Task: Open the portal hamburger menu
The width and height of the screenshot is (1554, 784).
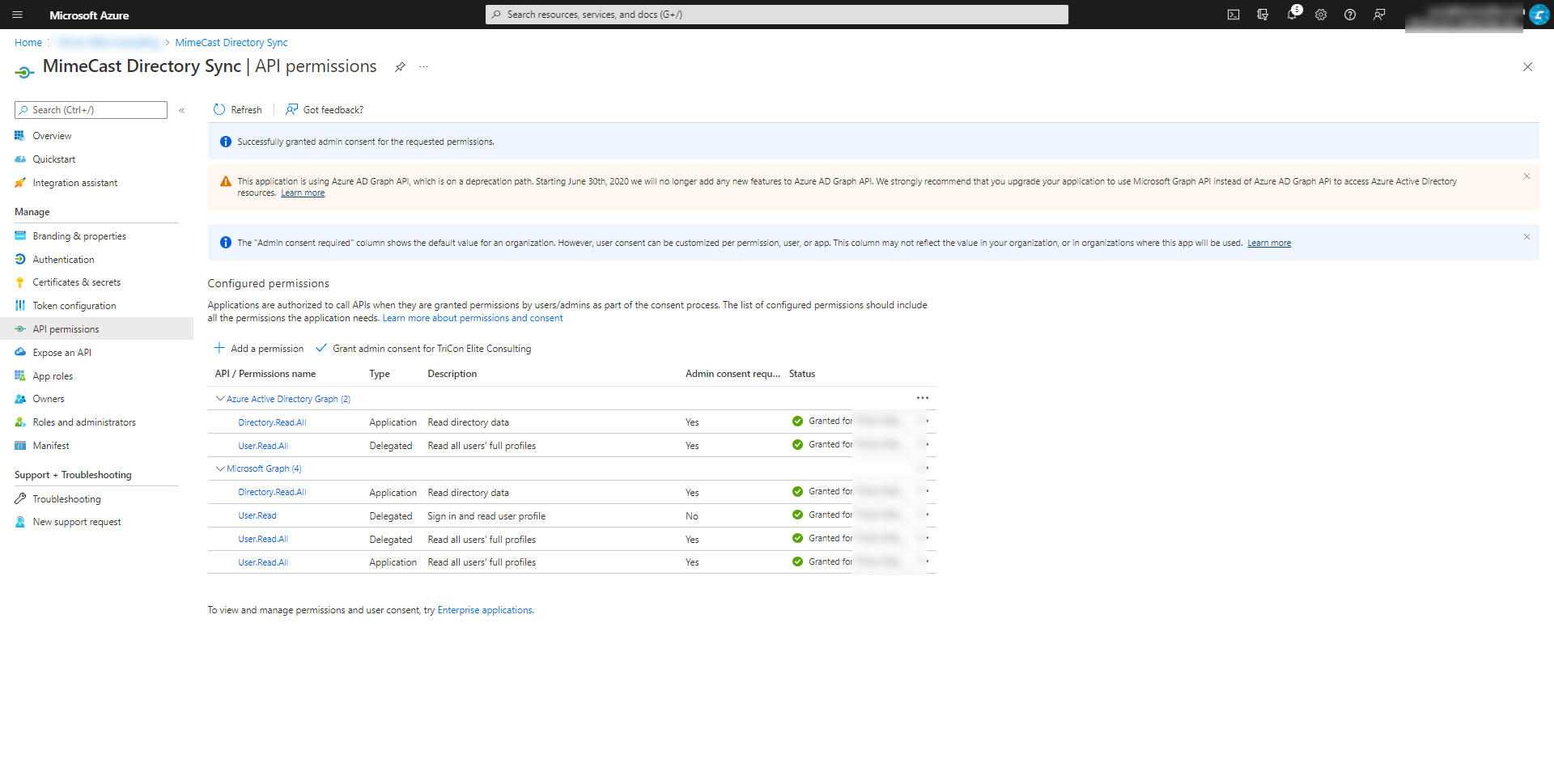Action: click(17, 15)
